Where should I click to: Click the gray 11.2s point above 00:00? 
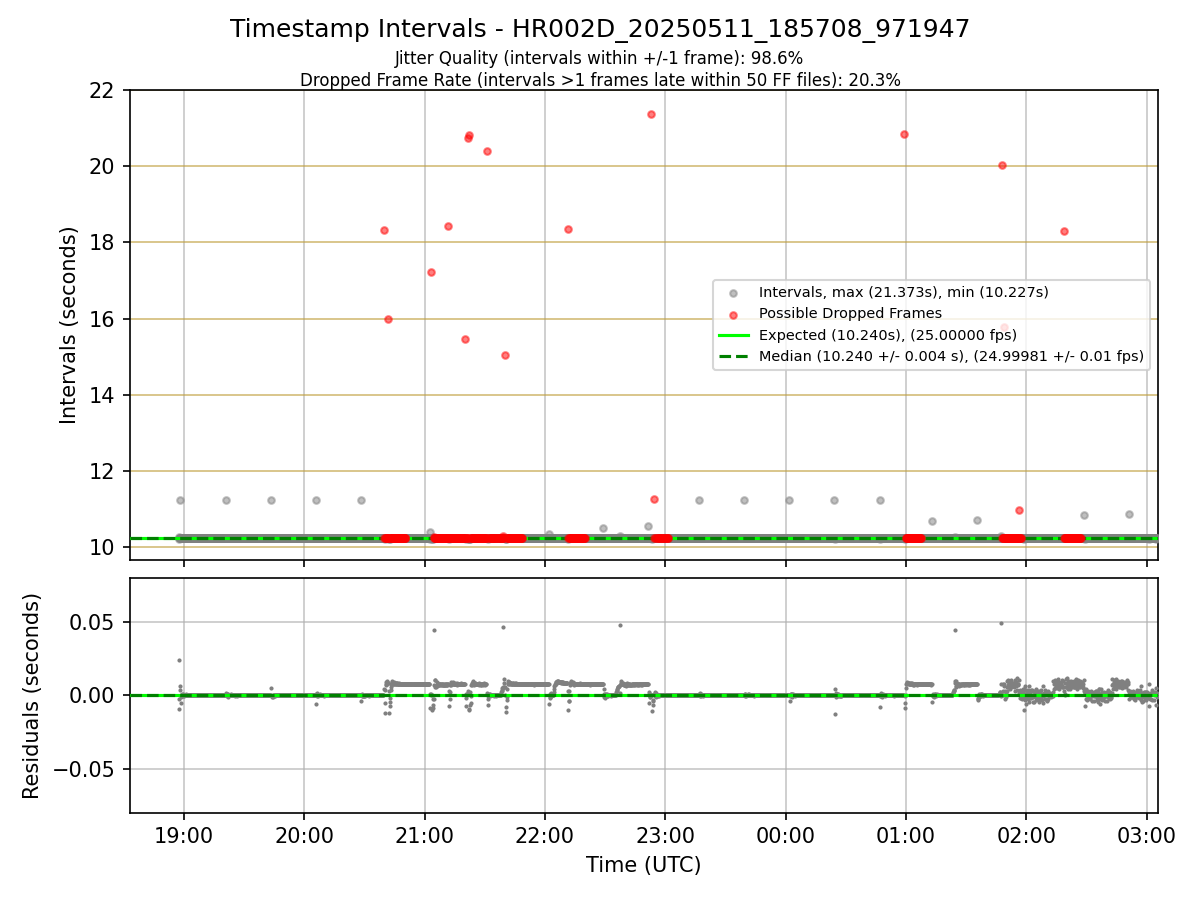[x=789, y=500]
